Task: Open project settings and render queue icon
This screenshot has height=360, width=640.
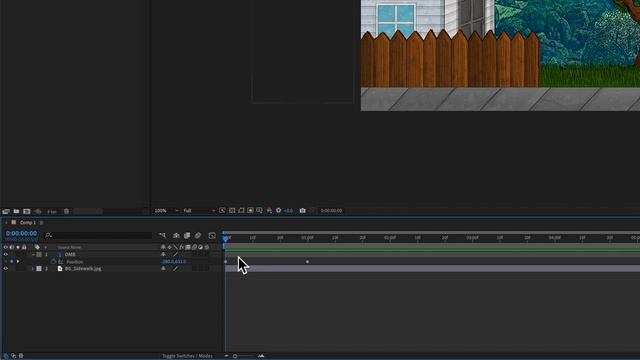Action: click(x=38, y=211)
